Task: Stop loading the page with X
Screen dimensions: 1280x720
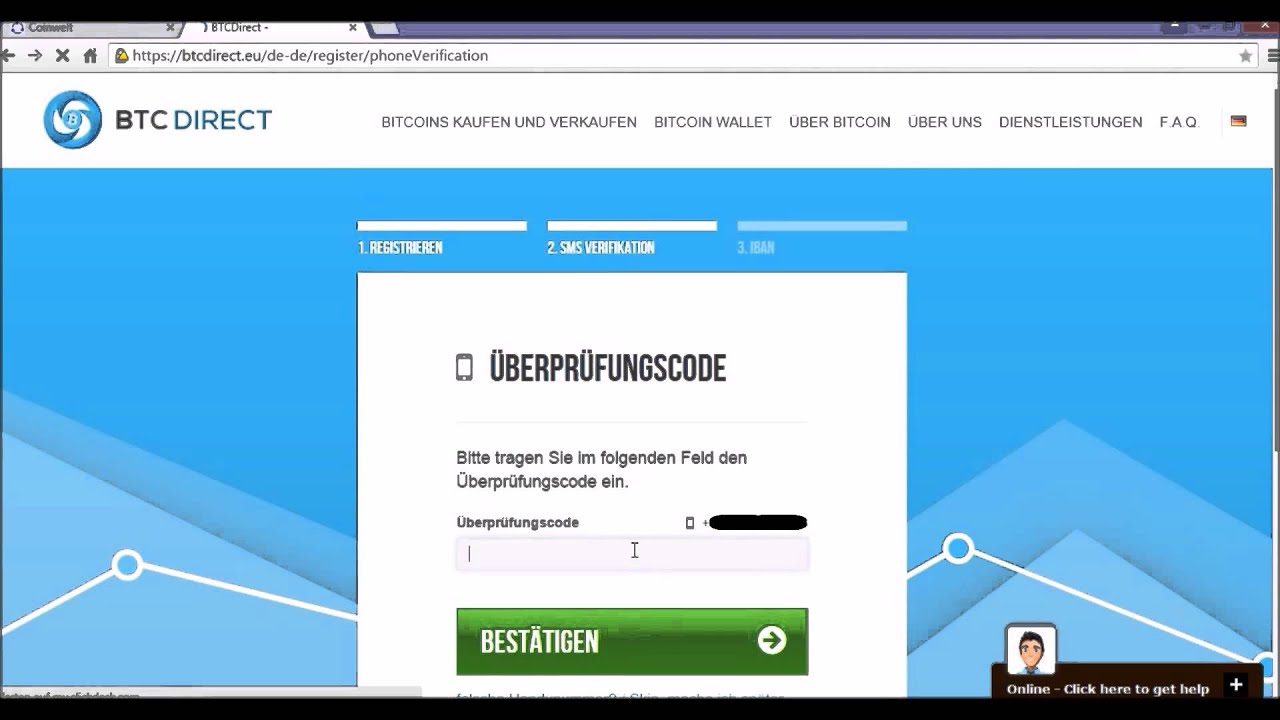Action: (x=62, y=56)
